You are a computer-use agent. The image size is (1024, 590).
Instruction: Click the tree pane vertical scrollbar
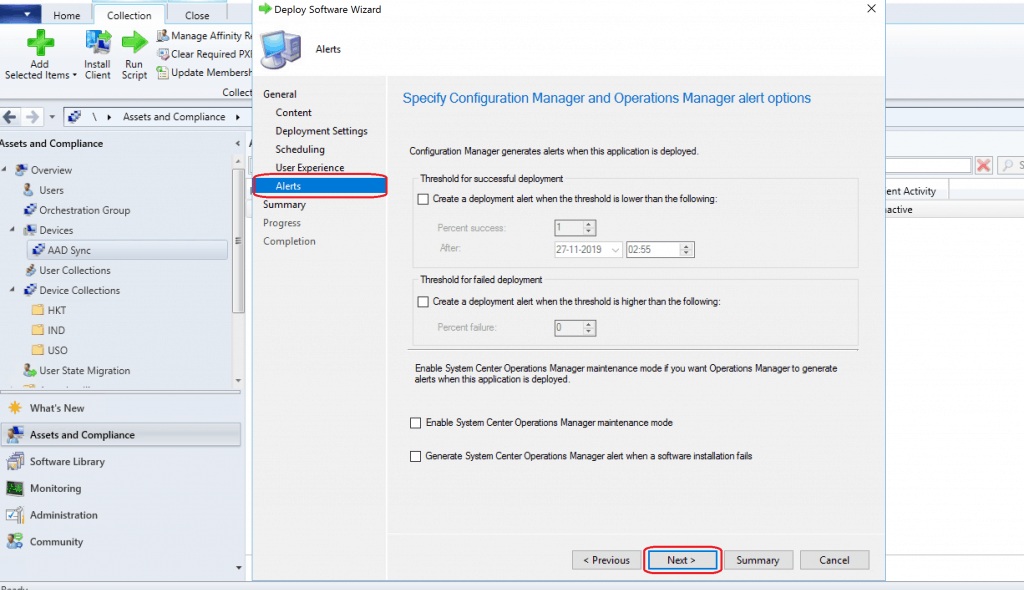point(238,240)
